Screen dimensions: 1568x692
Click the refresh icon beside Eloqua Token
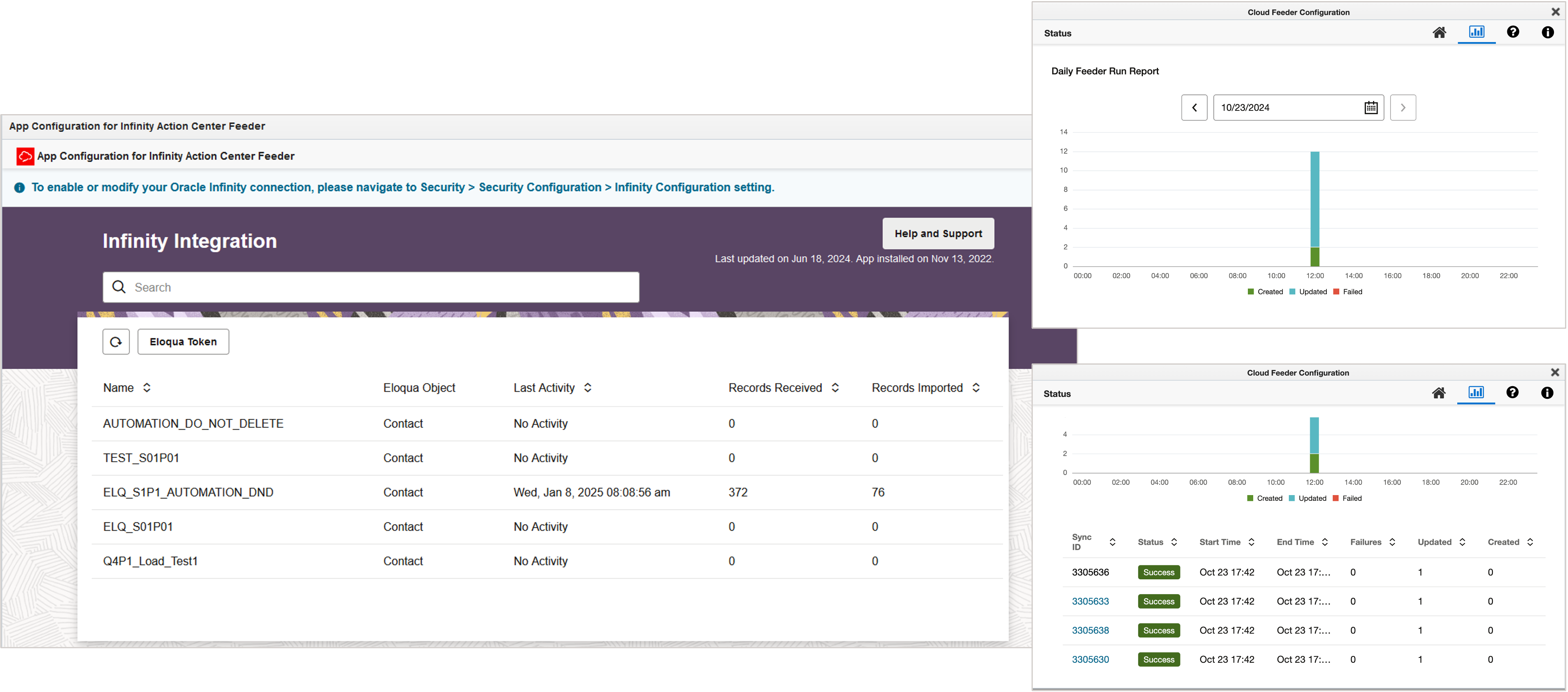(116, 342)
